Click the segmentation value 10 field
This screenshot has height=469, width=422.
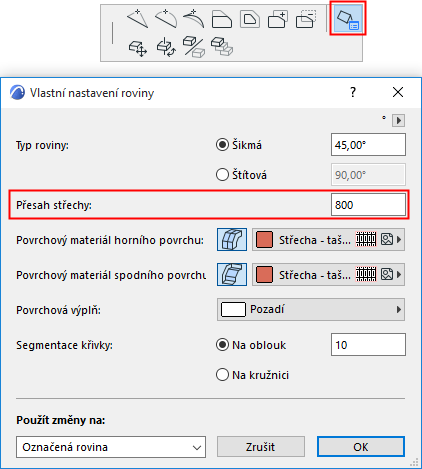pos(368,344)
